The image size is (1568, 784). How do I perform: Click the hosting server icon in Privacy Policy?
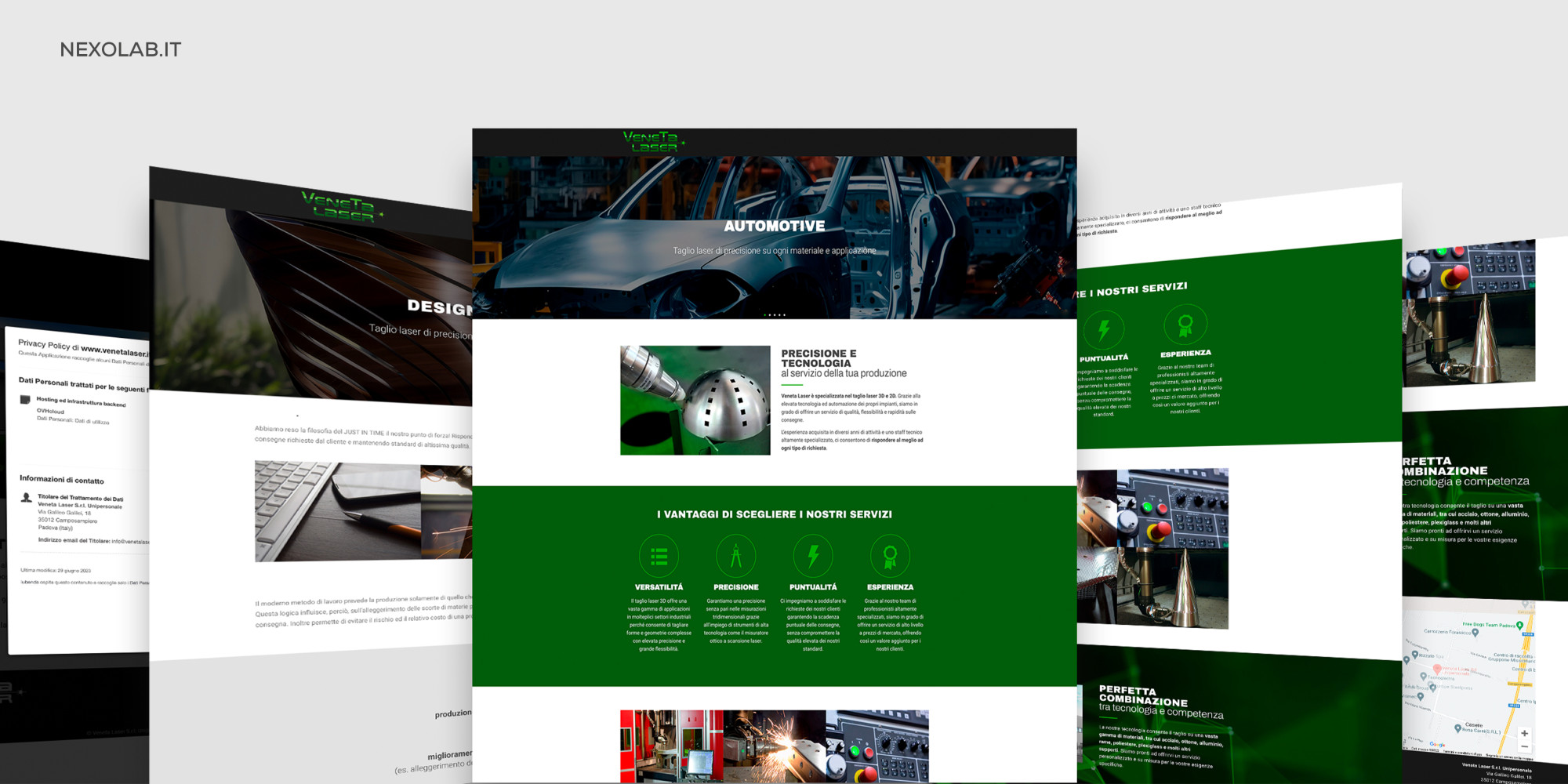25,400
